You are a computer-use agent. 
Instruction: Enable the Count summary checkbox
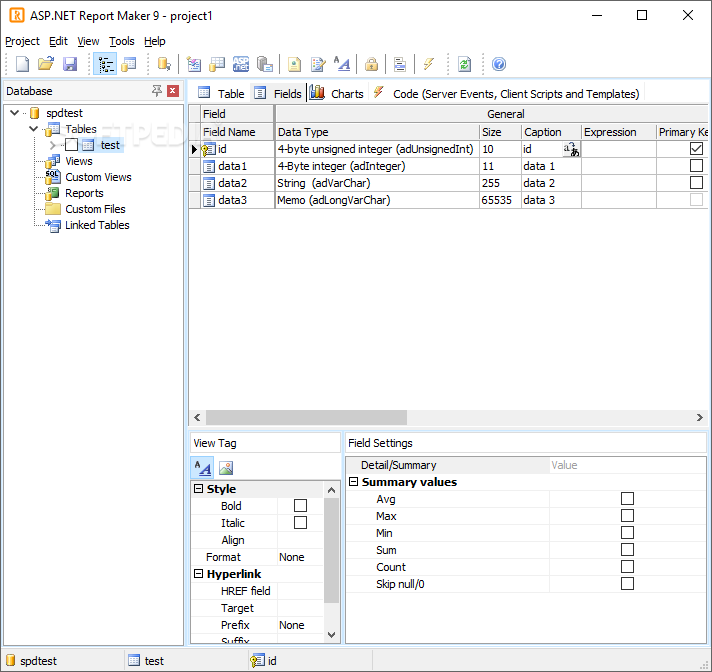click(627, 567)
